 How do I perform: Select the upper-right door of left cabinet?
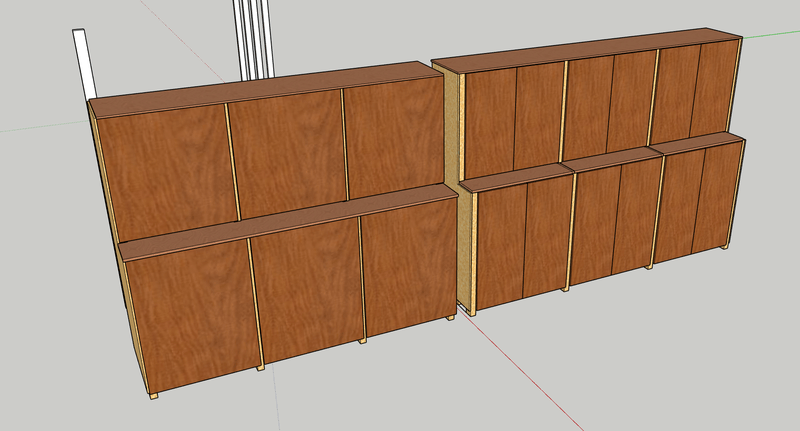pos(394,137)
